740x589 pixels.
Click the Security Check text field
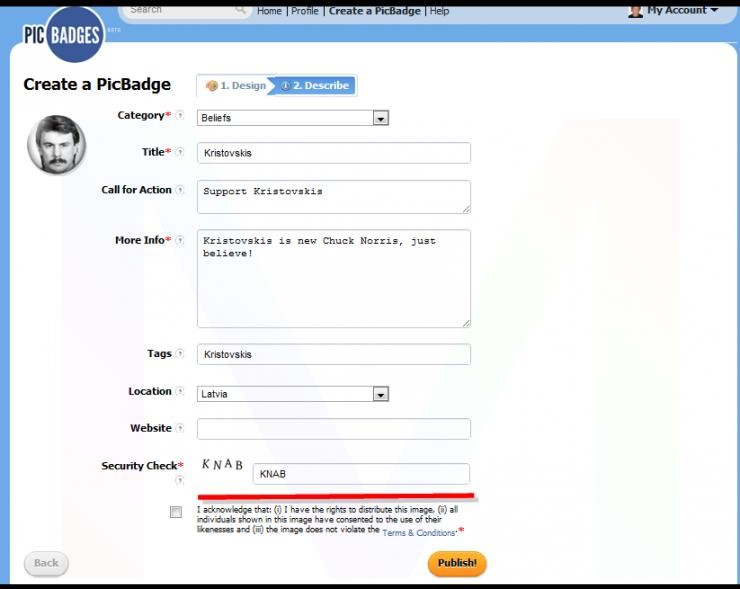click(360, 474)
